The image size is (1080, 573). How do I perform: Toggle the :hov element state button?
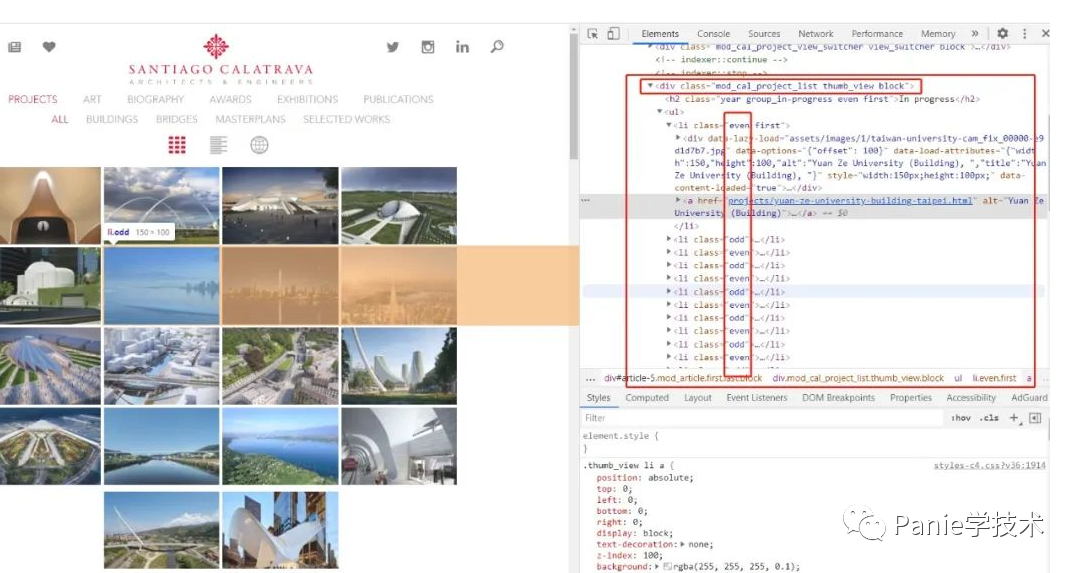point(961,418)
